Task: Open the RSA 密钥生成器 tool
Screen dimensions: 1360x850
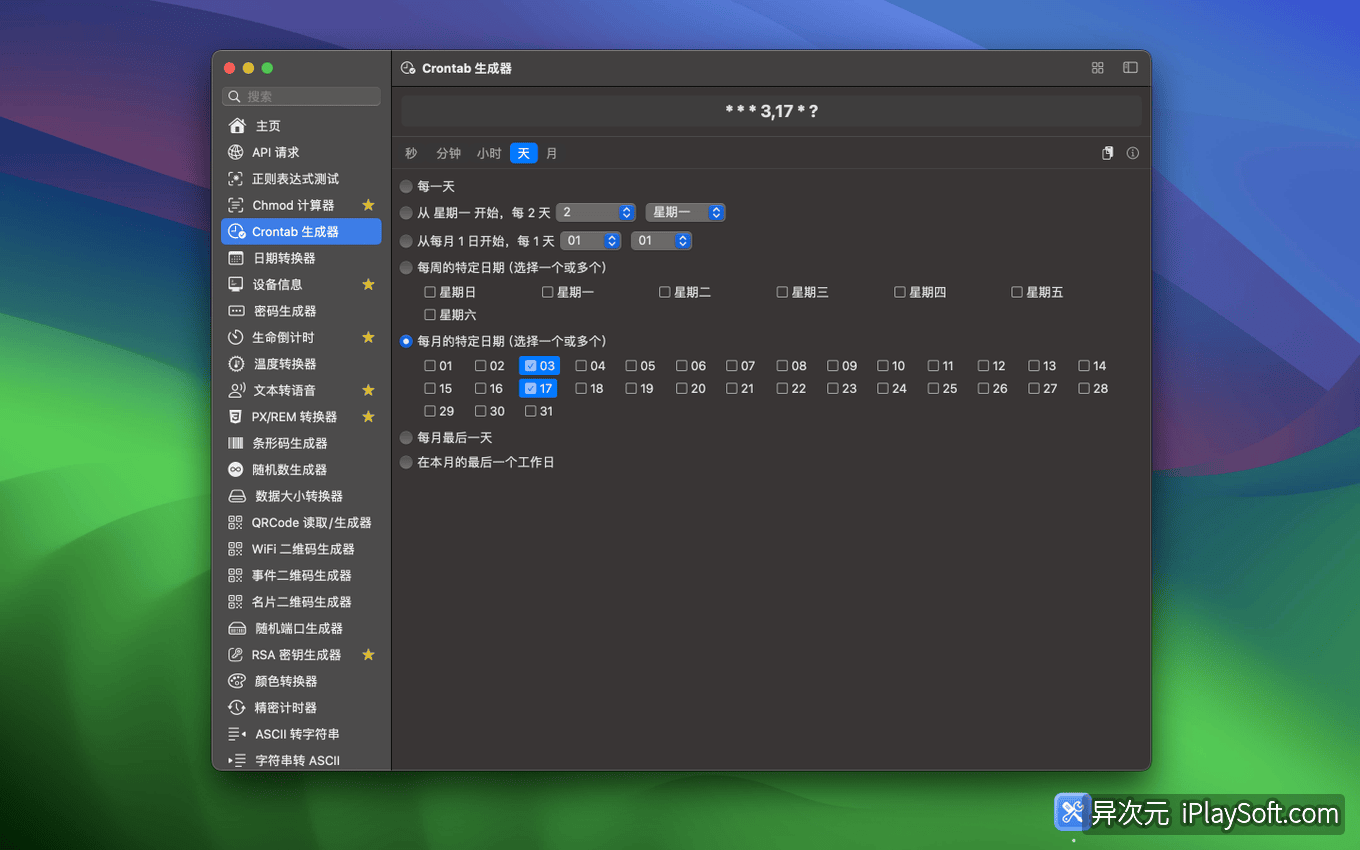Action: [300, 654]
